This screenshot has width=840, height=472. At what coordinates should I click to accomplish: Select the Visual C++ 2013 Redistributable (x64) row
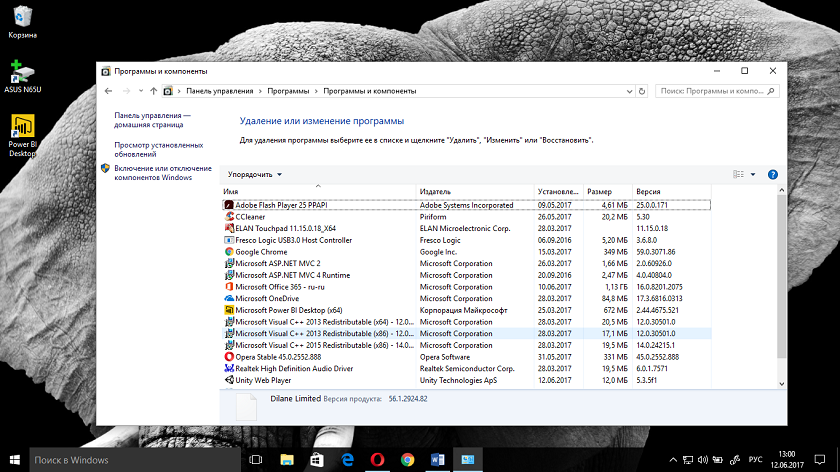[x=466, y=322]
